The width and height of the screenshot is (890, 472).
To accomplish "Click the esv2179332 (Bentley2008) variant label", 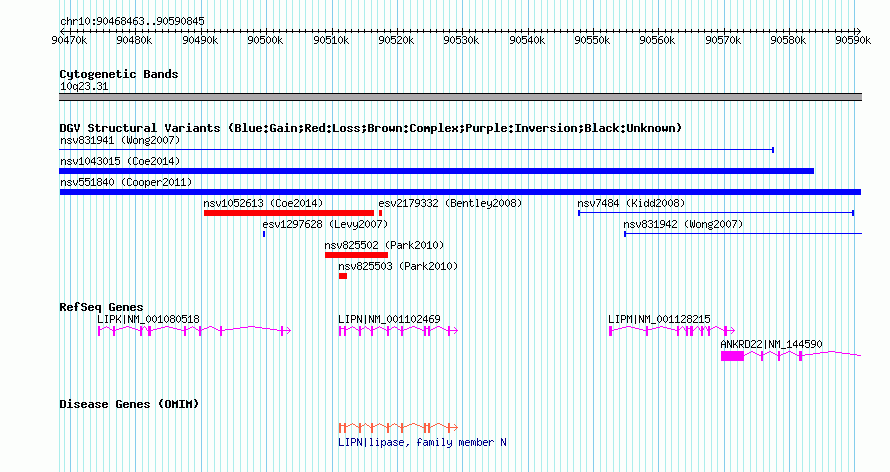I will pos(450,203).
